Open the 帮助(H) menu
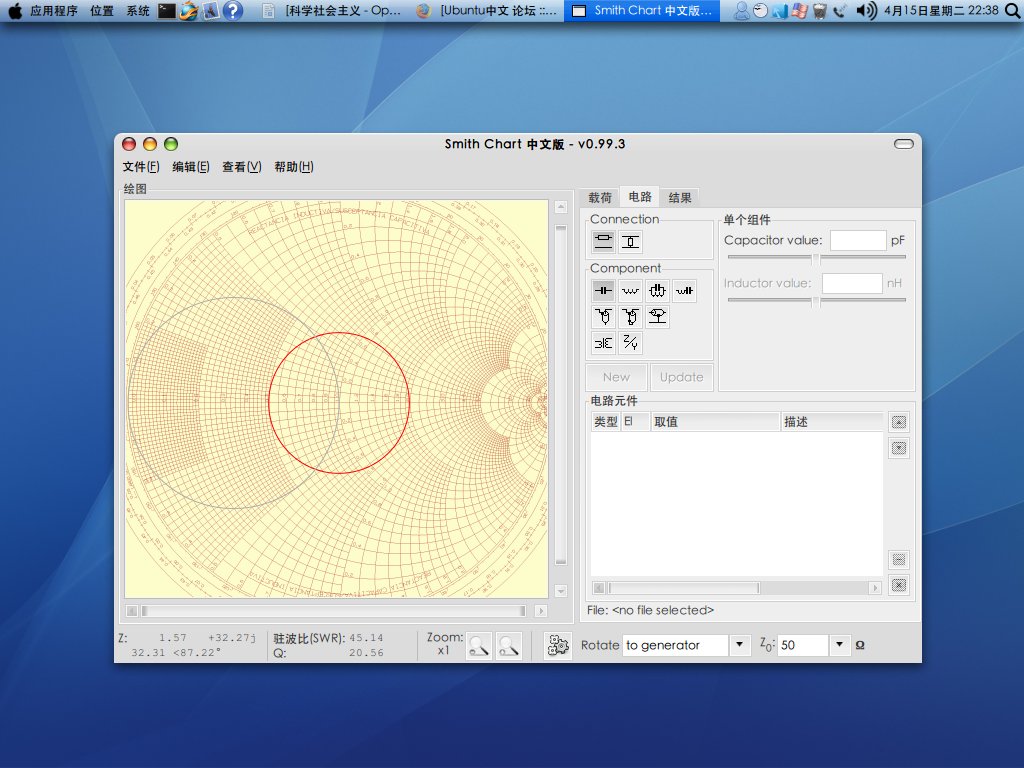The image size is (1024, 768). (x=294, y=167)
